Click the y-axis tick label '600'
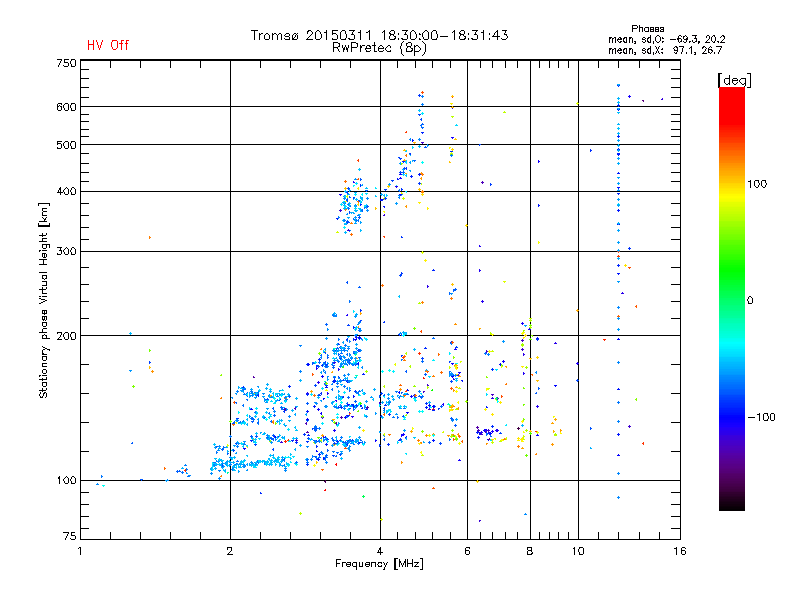This screenshot has width=800, height=600. click(x=66, y=107)
